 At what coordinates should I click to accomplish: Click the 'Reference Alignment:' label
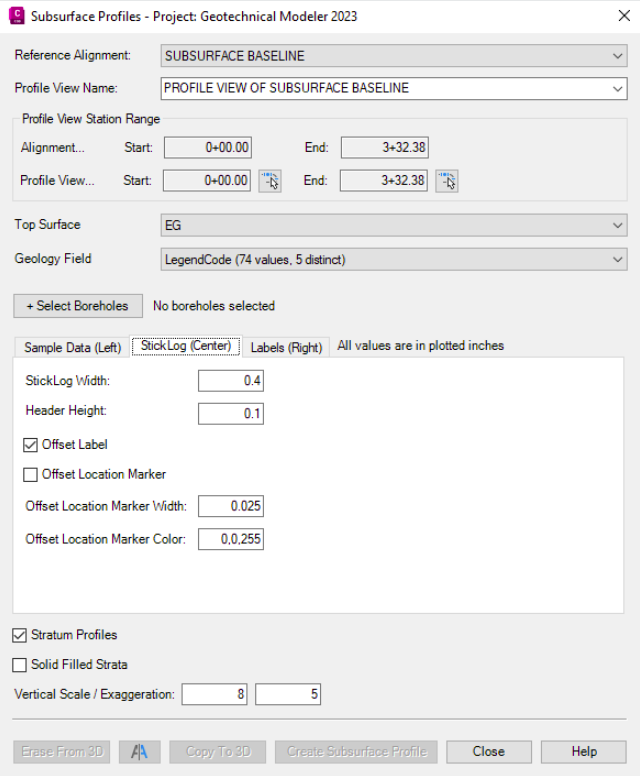[x=73, y=55]
